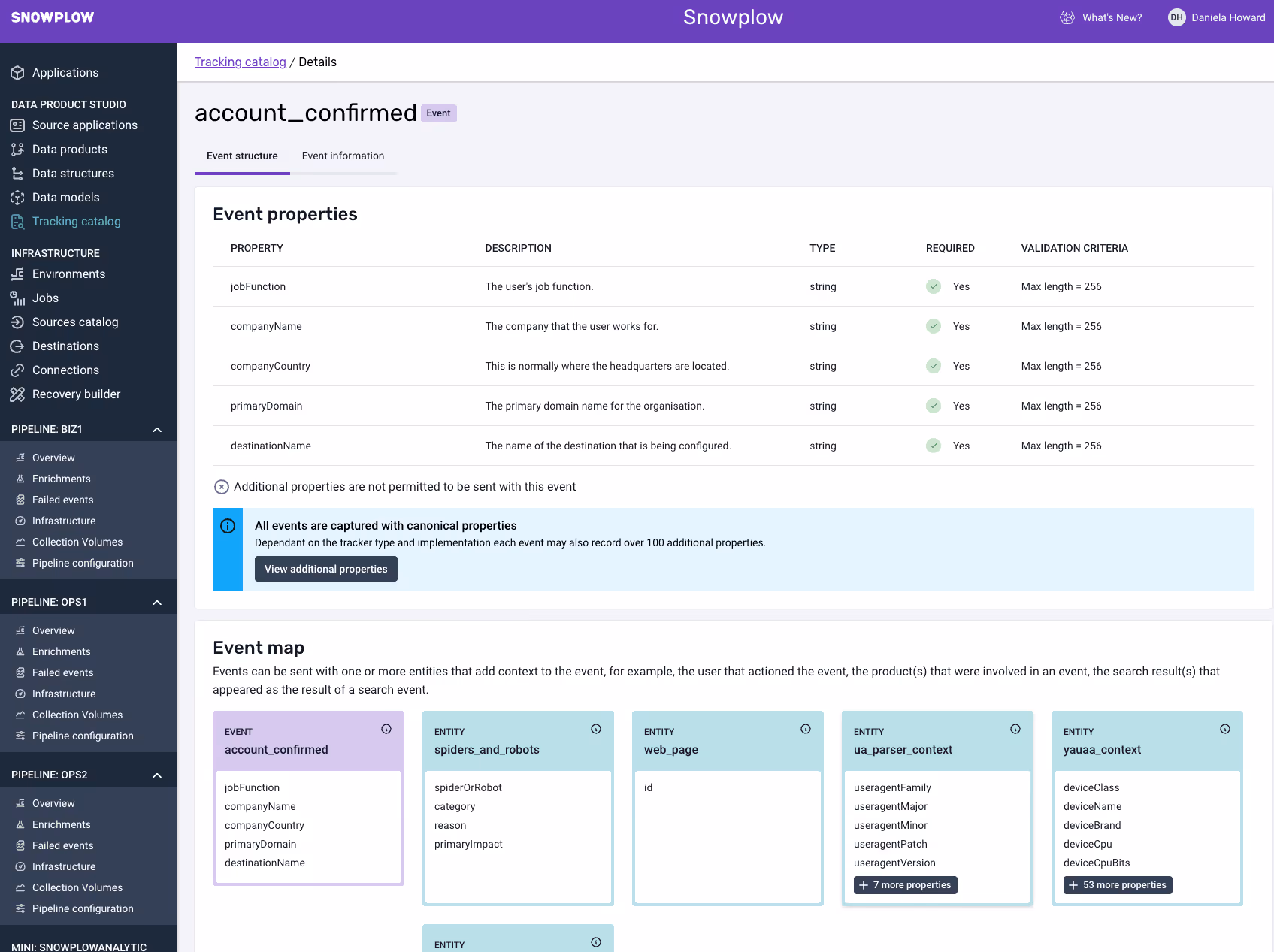
Task: Click the Data products branch icon
Action: click(x=17, y=150)
